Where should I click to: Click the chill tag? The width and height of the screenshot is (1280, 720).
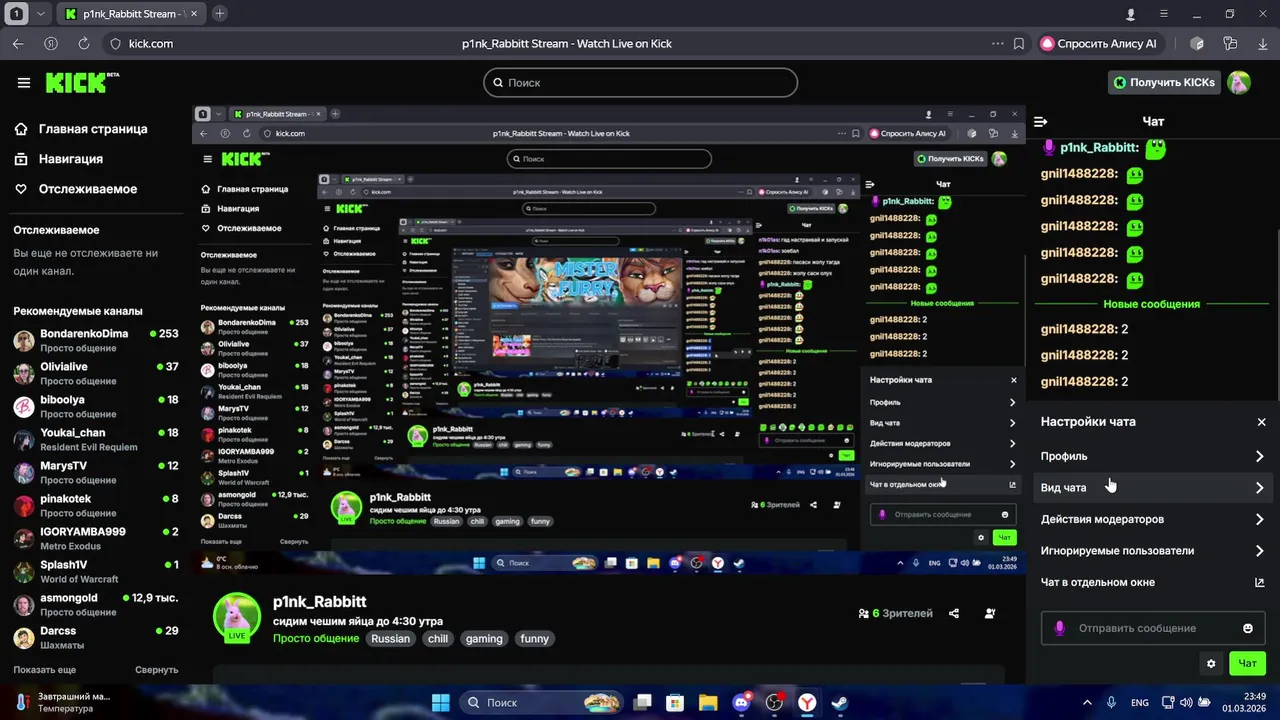(x=438, y=639)
